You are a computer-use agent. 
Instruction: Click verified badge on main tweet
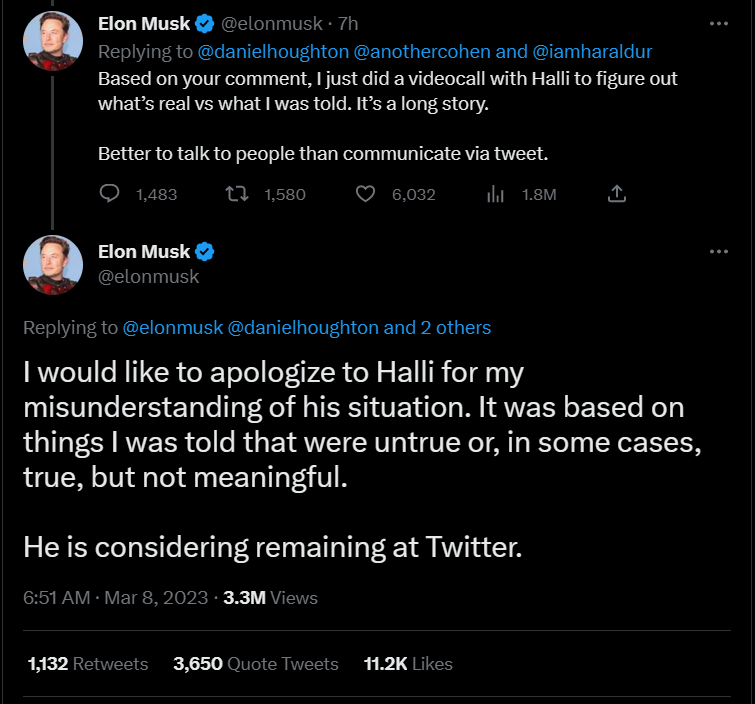pos(206,251)
